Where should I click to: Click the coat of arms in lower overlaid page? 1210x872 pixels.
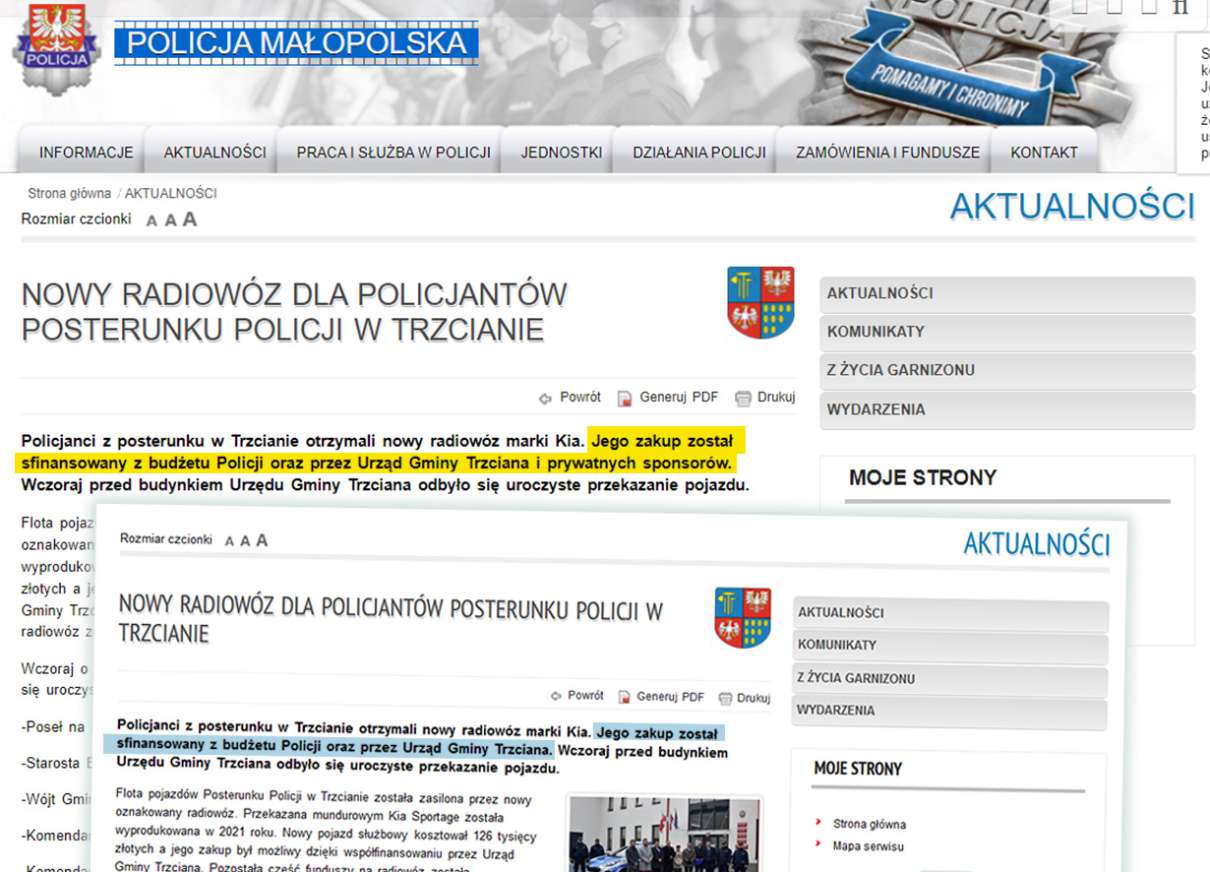(743, 617)
